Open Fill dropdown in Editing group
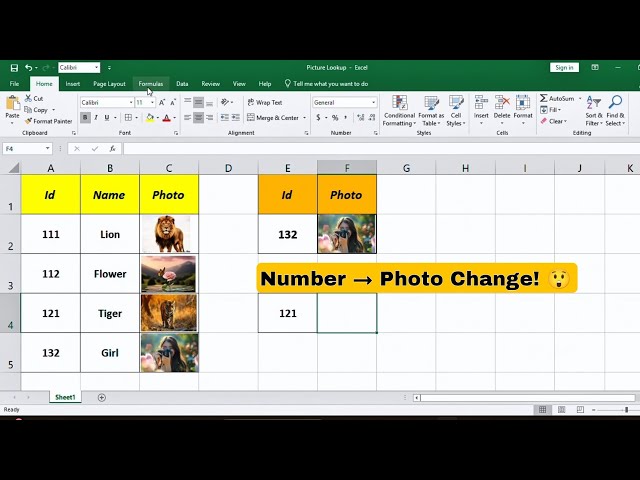This screenshot has width=640, height=480. click(x=551, y=110)
